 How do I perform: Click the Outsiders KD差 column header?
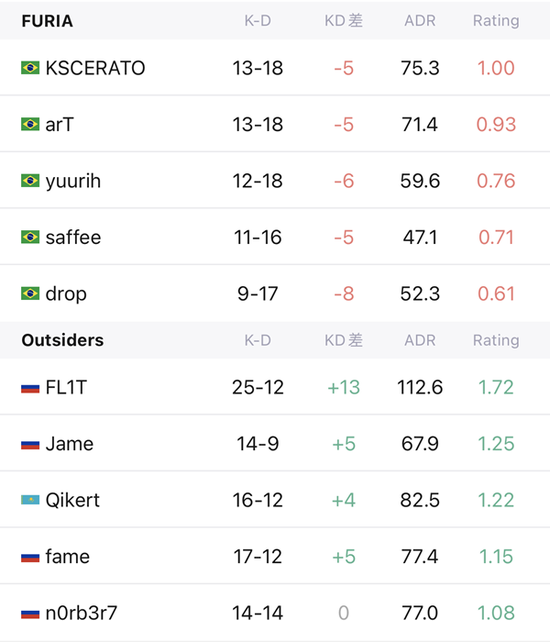[343, 340]
